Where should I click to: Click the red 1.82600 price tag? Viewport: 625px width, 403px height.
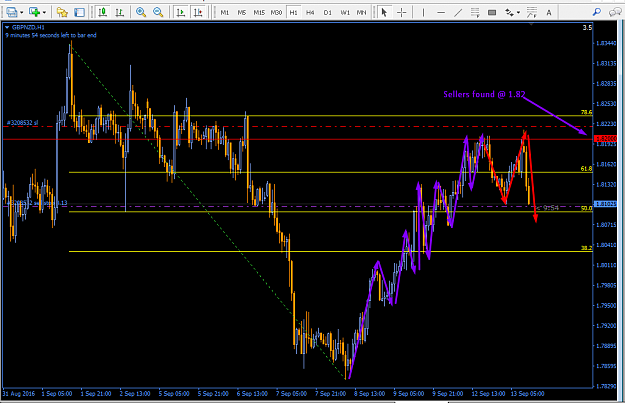point(605,138)
